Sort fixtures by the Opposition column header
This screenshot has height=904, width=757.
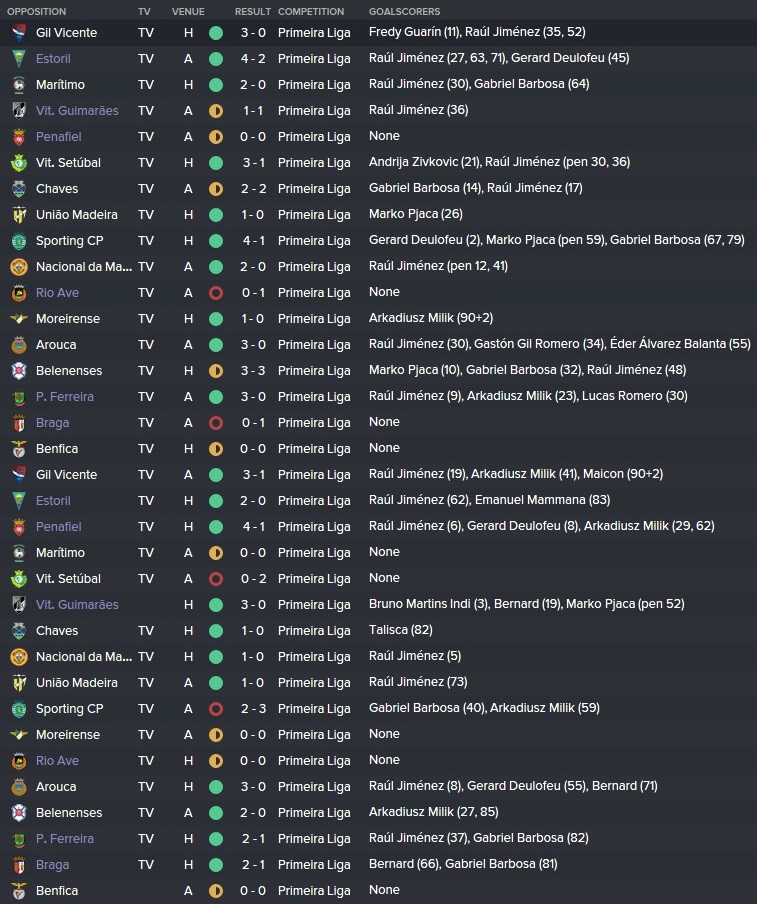[x=36, y=12]
